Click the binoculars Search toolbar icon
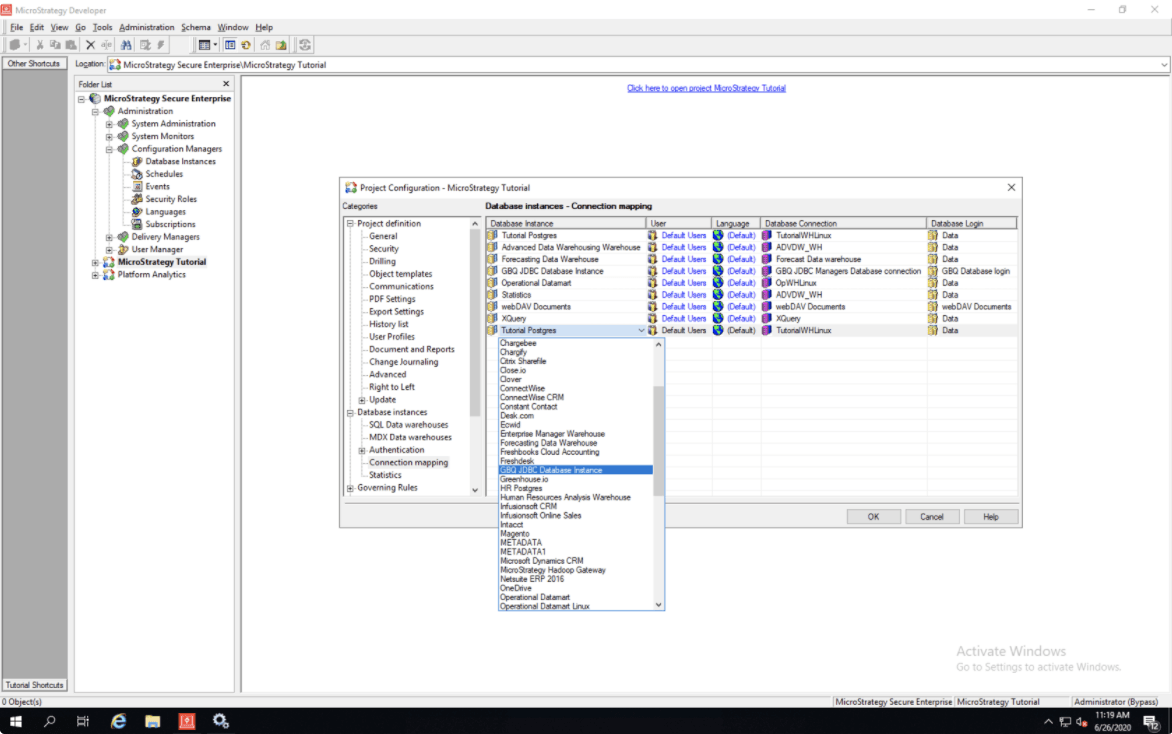The image size is (1172, 734). [x=126, y=45]
